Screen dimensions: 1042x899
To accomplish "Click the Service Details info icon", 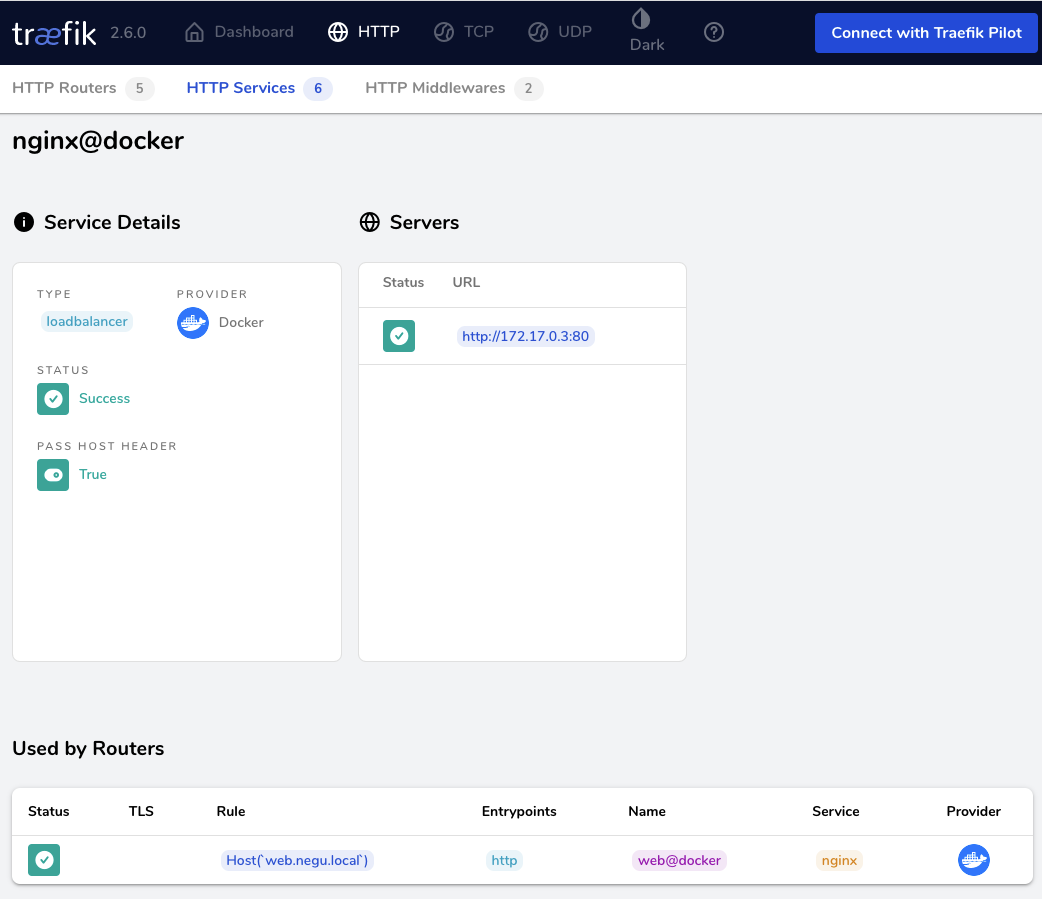I will click(23, 222).
